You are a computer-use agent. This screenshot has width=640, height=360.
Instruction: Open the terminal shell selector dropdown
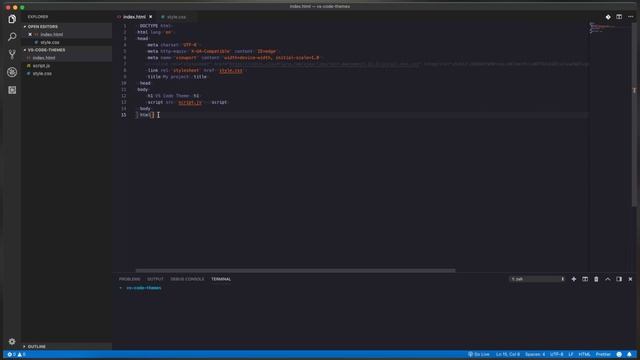point(537,279)
